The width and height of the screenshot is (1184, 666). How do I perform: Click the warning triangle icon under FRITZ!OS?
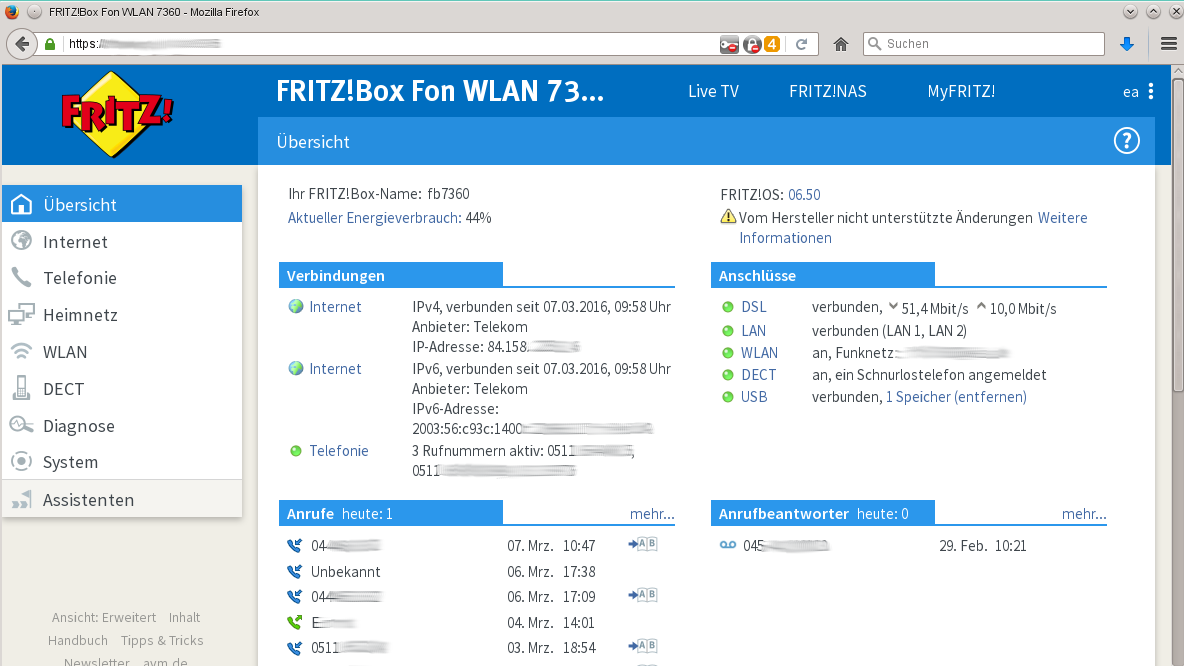pyautogui.click(x=728, y=217)
